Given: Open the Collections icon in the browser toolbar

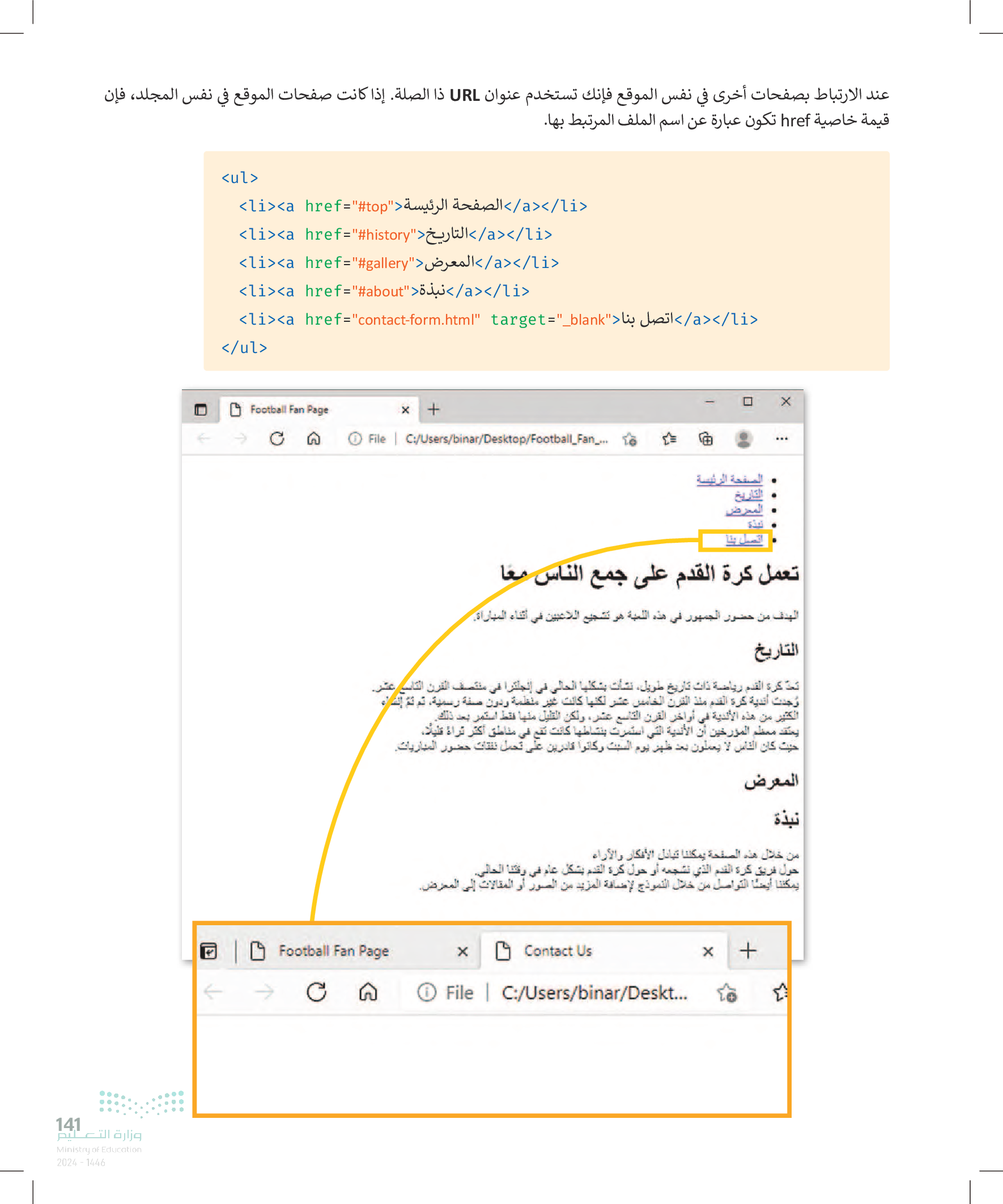Looking at the screenshot, I should click(706, 439).
